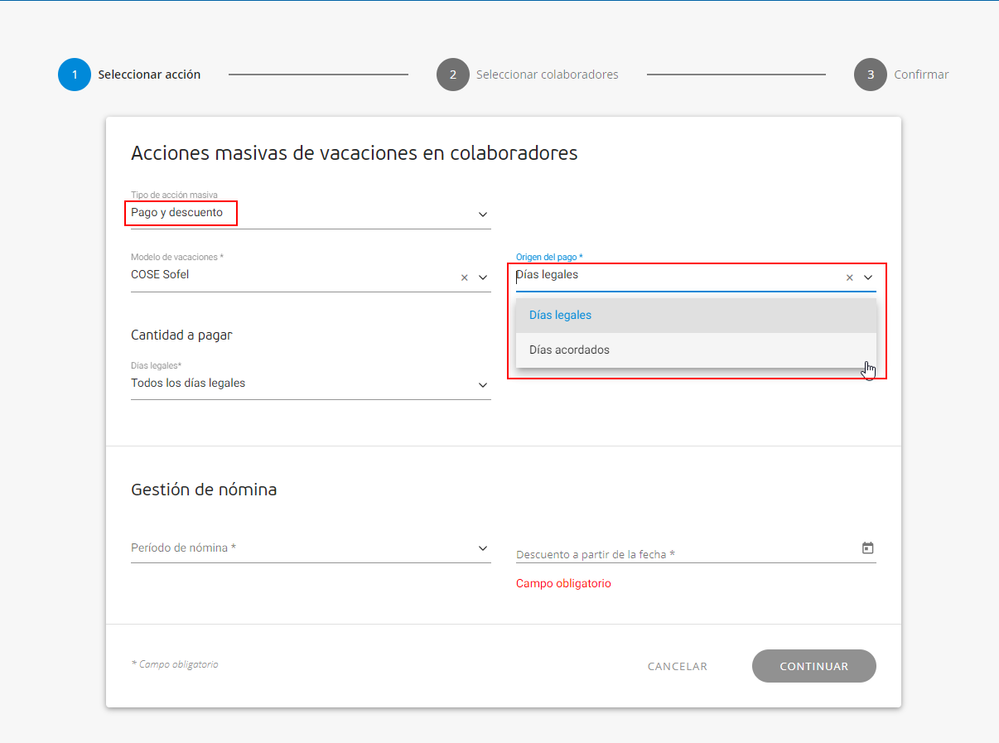Screen dimensions: 999x743
Task: Click the Seleccionar acción step label
Action: [149, 75]
